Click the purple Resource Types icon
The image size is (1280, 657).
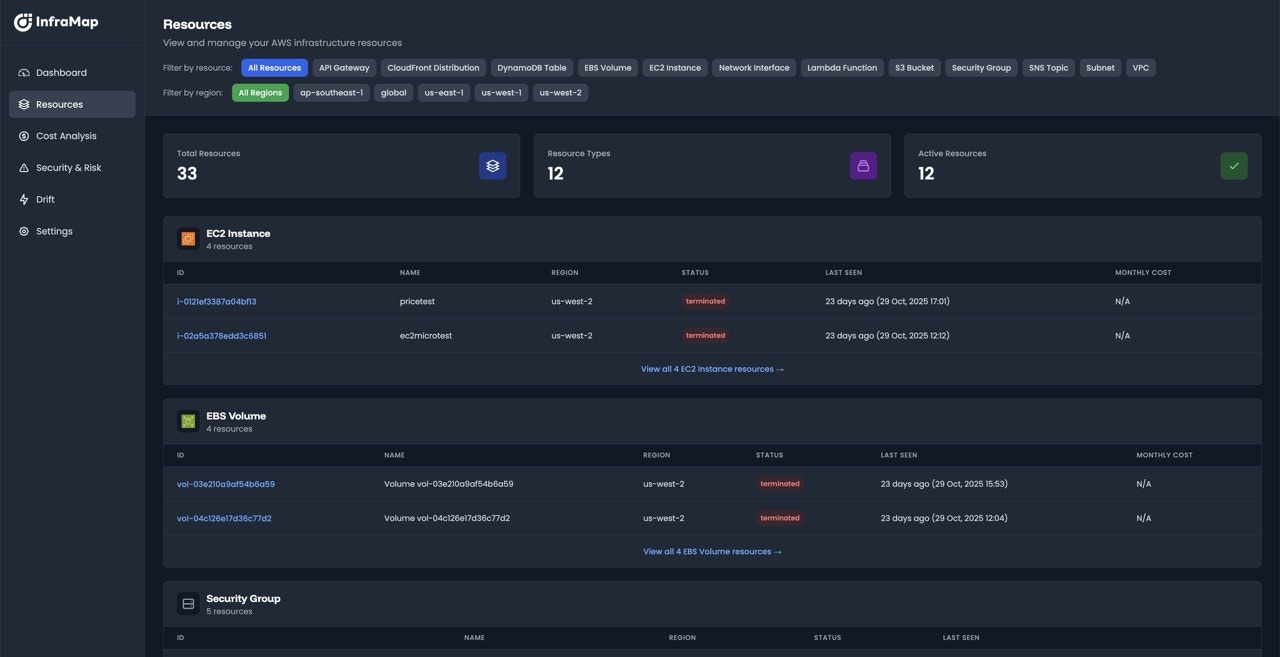tap(863, 166)
